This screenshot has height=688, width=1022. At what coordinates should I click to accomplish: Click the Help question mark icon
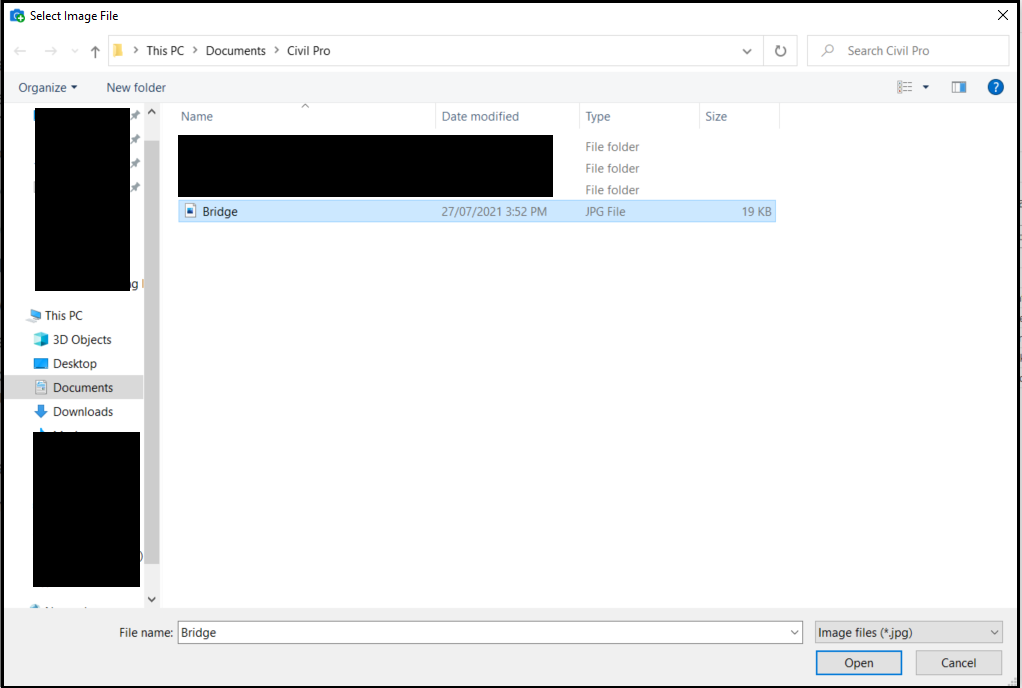click(x=995, y=87)
